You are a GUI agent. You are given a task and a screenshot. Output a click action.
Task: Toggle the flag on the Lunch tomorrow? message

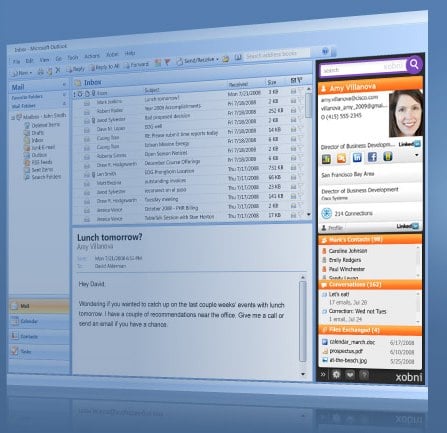click(x=300, y=90)
